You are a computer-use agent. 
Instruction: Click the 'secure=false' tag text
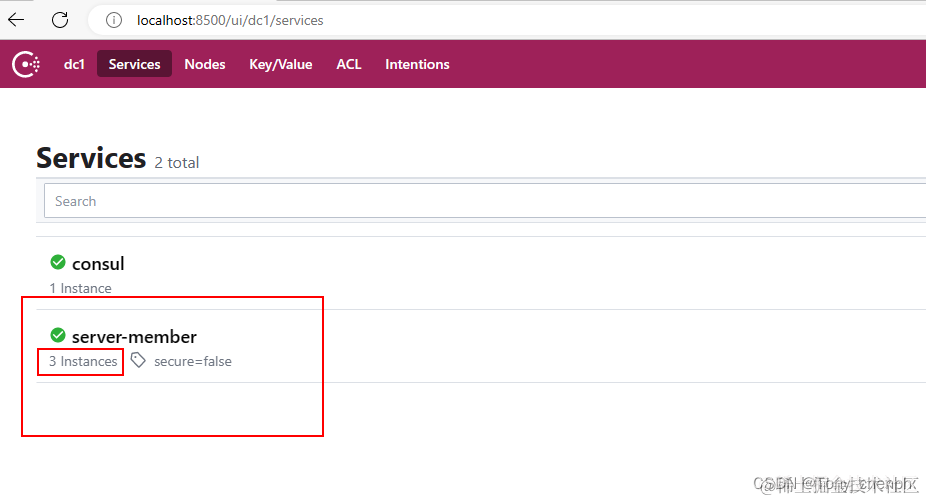coord(193,361)
